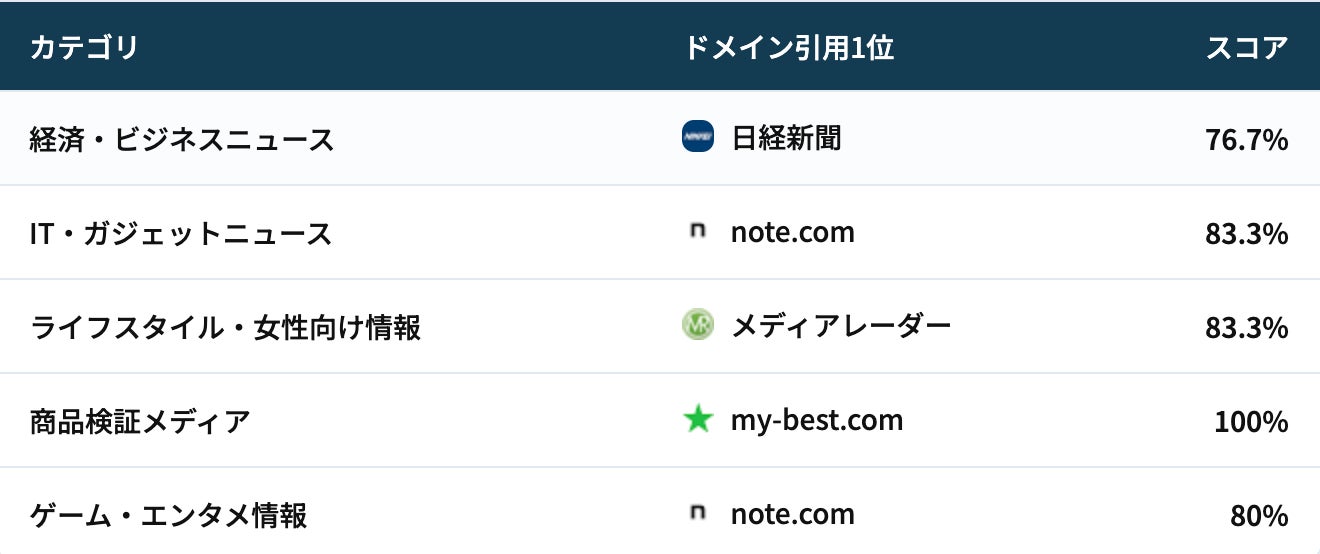Click the メディアレーダー round green icon
Screen dimensions: 1320x554
[x=697, y=325]
